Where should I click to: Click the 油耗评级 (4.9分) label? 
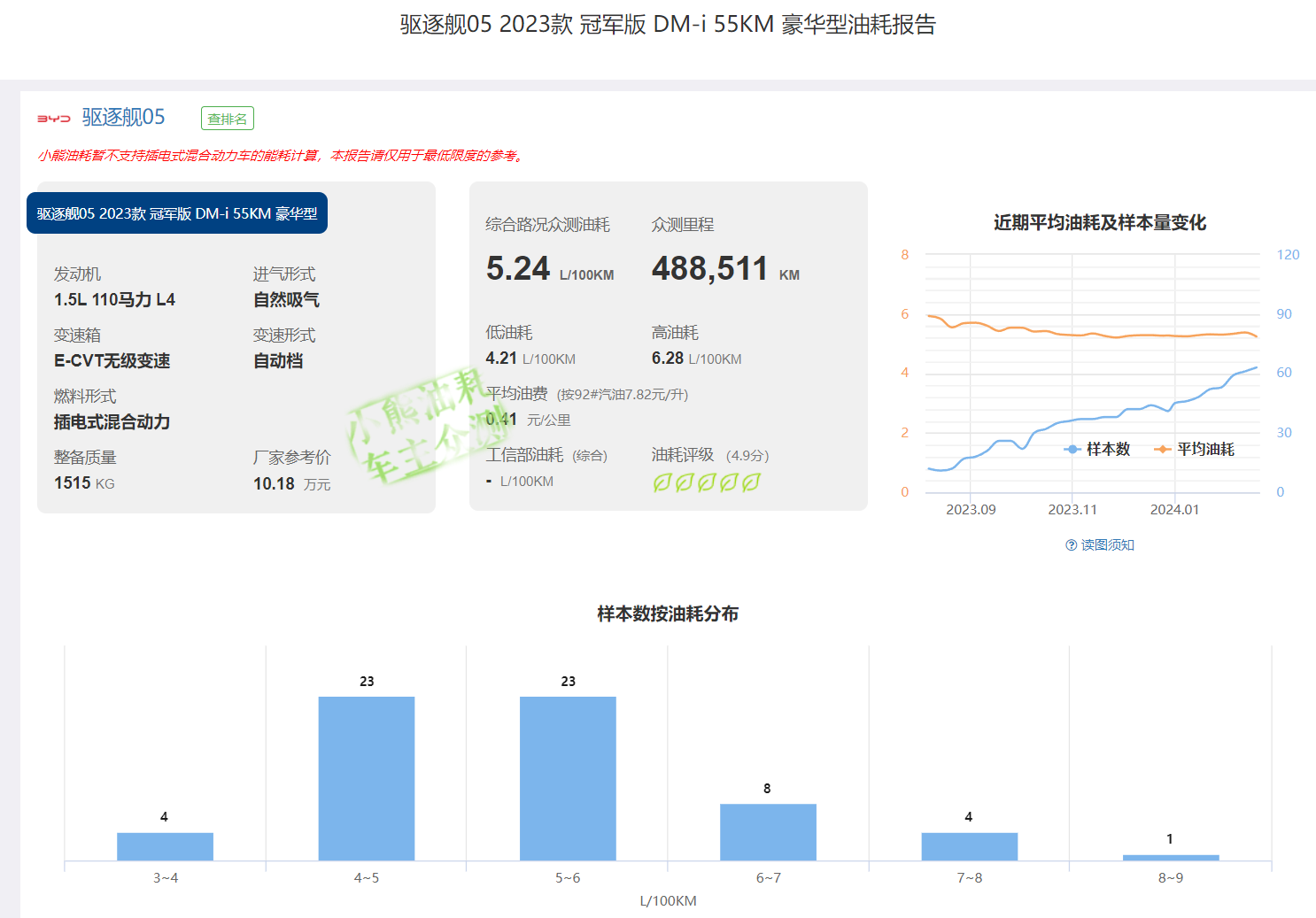[x=710, y=455]
